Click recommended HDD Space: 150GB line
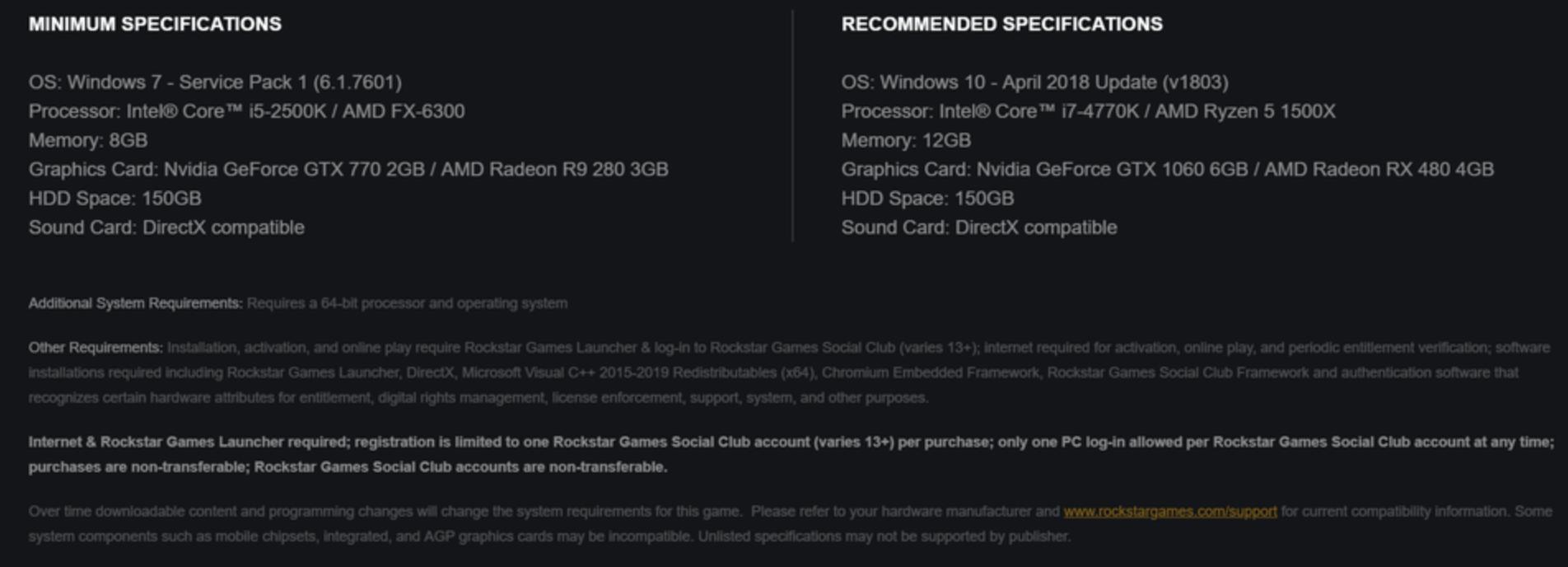The height and width of the screenshot is (567, 1568). click(927, 198)
